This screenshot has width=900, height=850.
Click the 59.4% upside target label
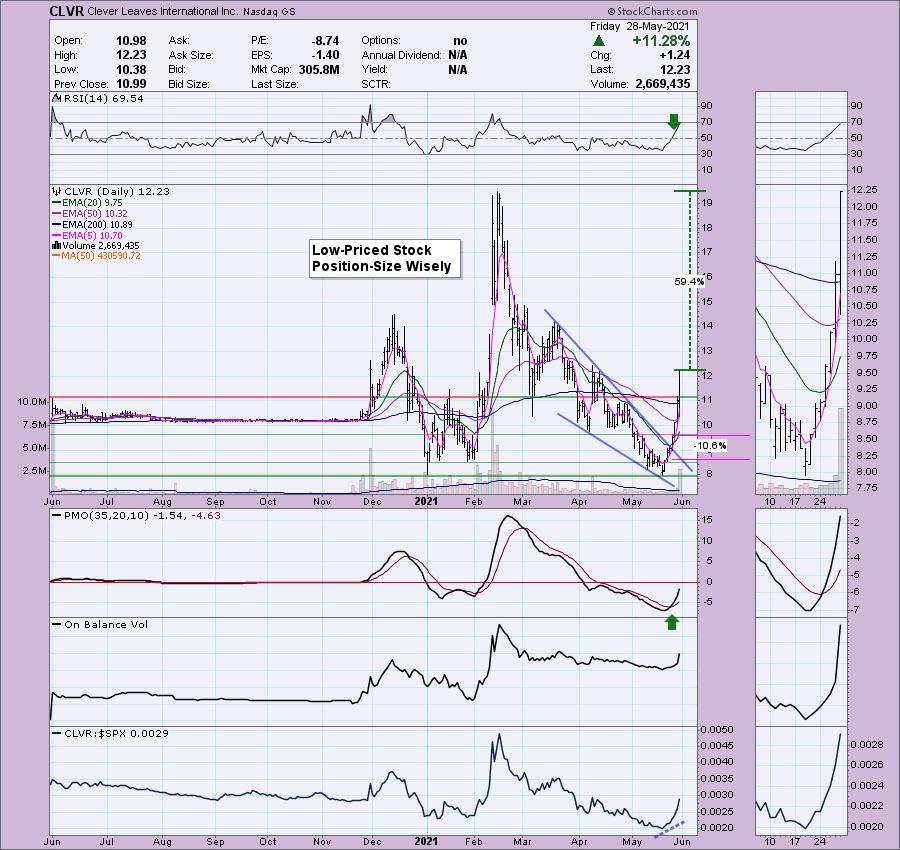click(689, 281)
